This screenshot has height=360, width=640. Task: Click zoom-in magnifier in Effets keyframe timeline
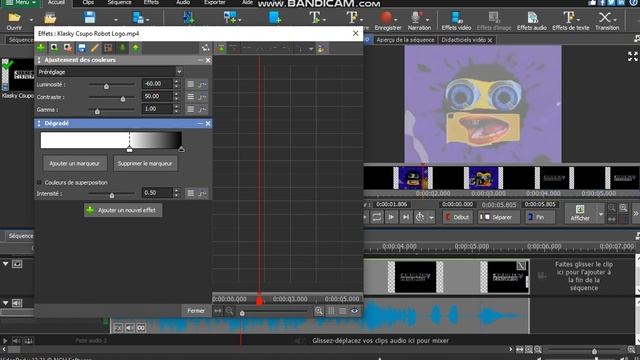[x=319, y=311]
